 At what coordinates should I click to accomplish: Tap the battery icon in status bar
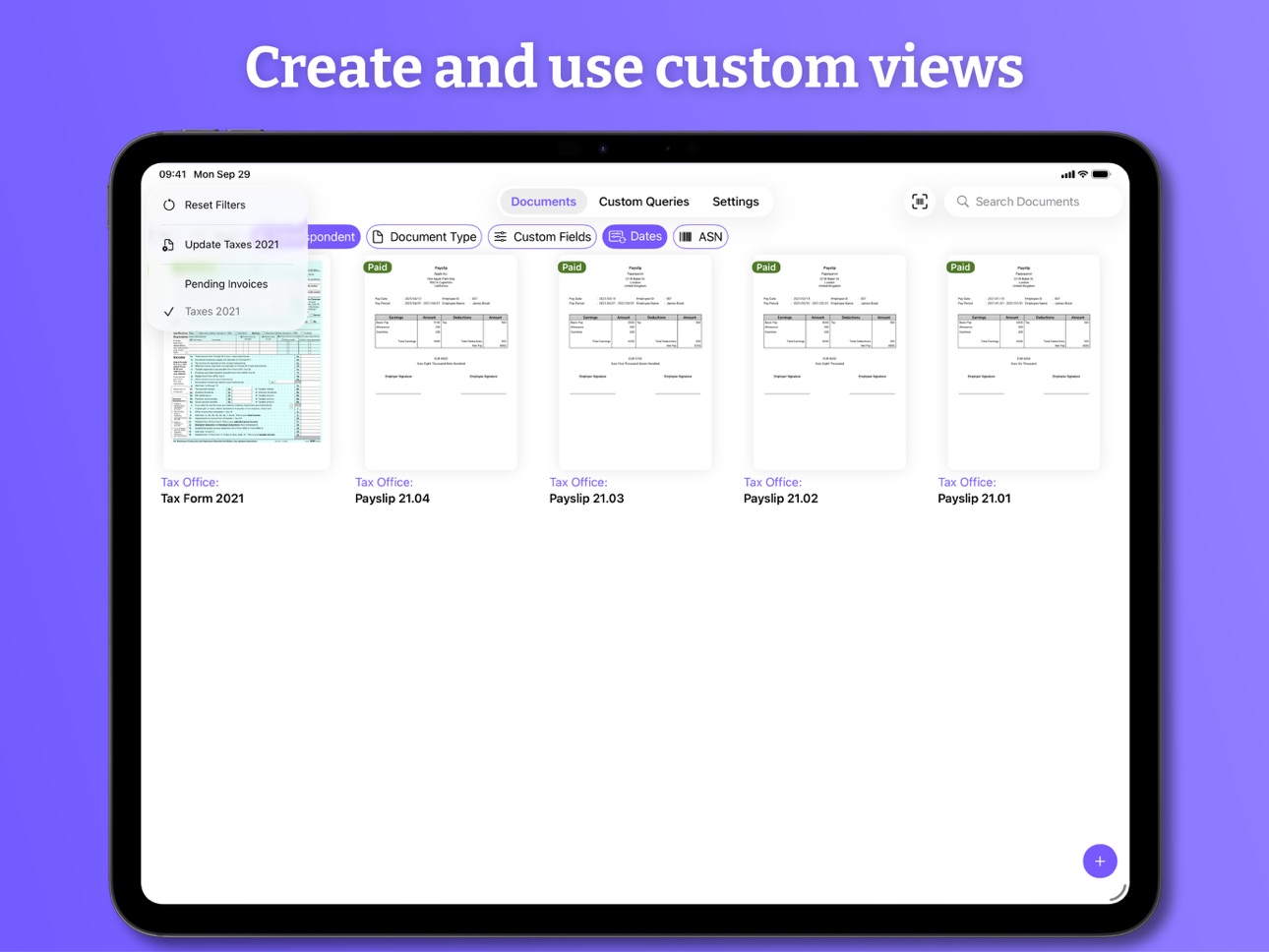coord(1101,174)
